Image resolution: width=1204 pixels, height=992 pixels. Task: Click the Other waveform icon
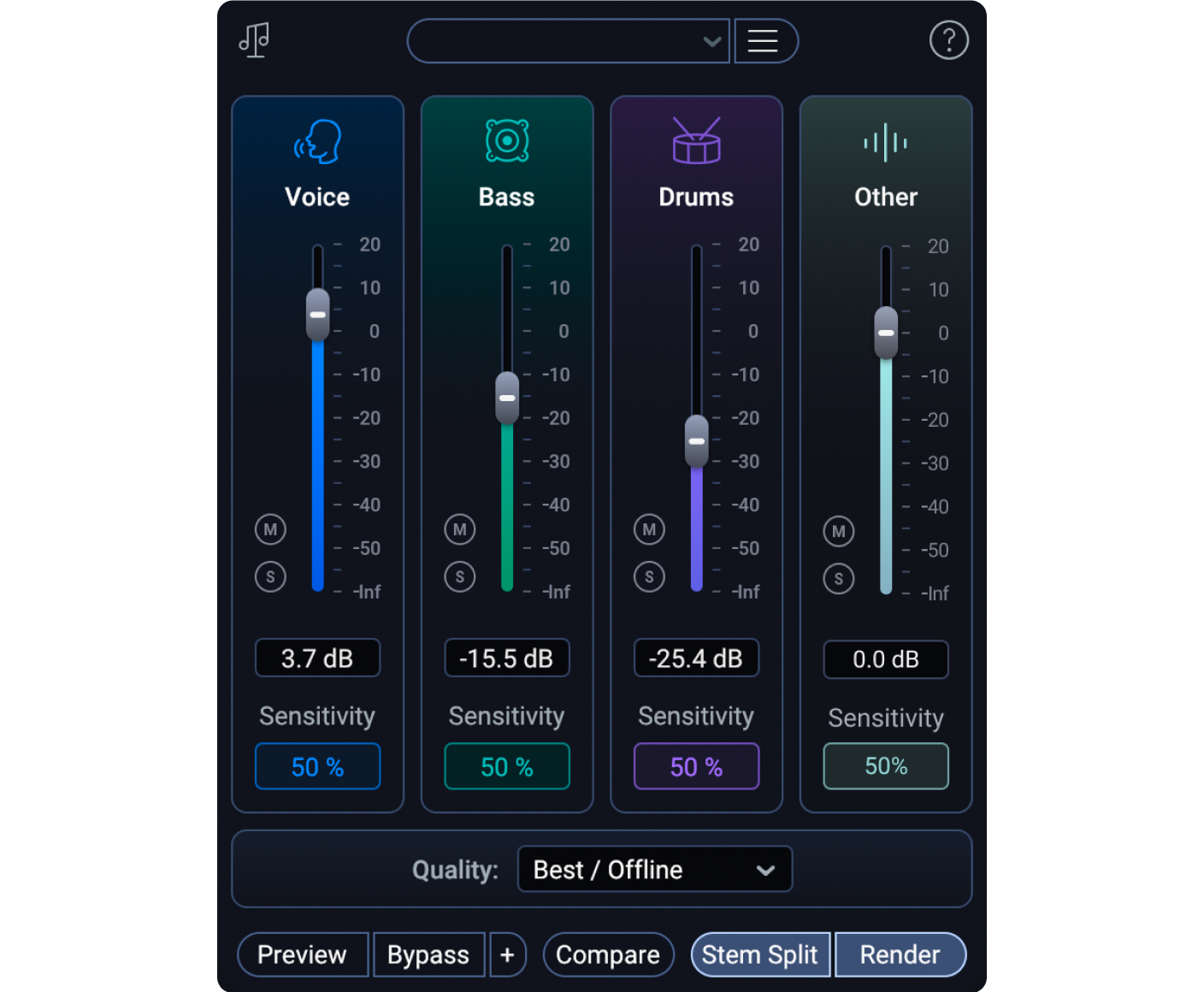885,142
